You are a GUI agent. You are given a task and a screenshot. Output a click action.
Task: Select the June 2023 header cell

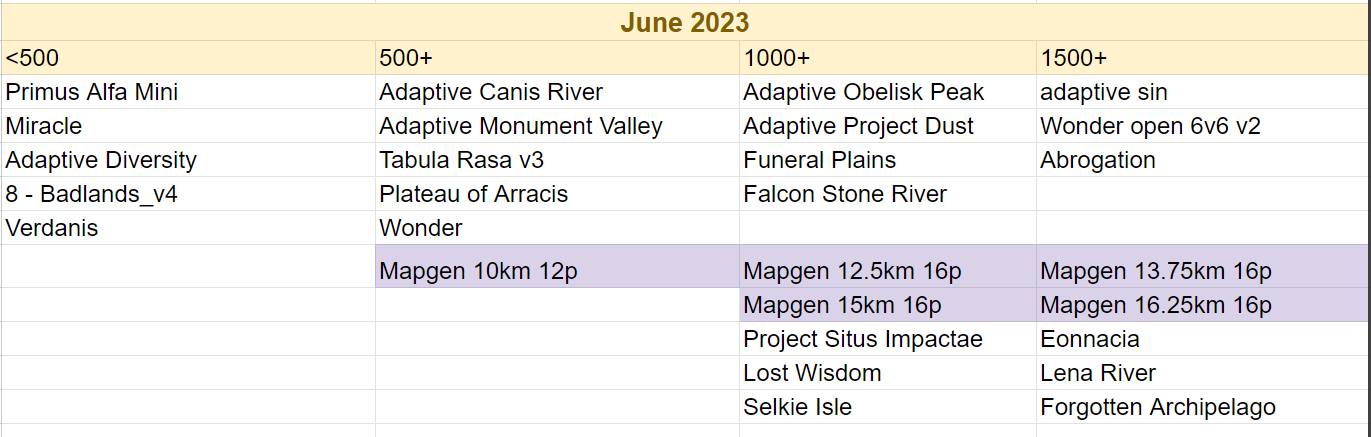point(685,22)
